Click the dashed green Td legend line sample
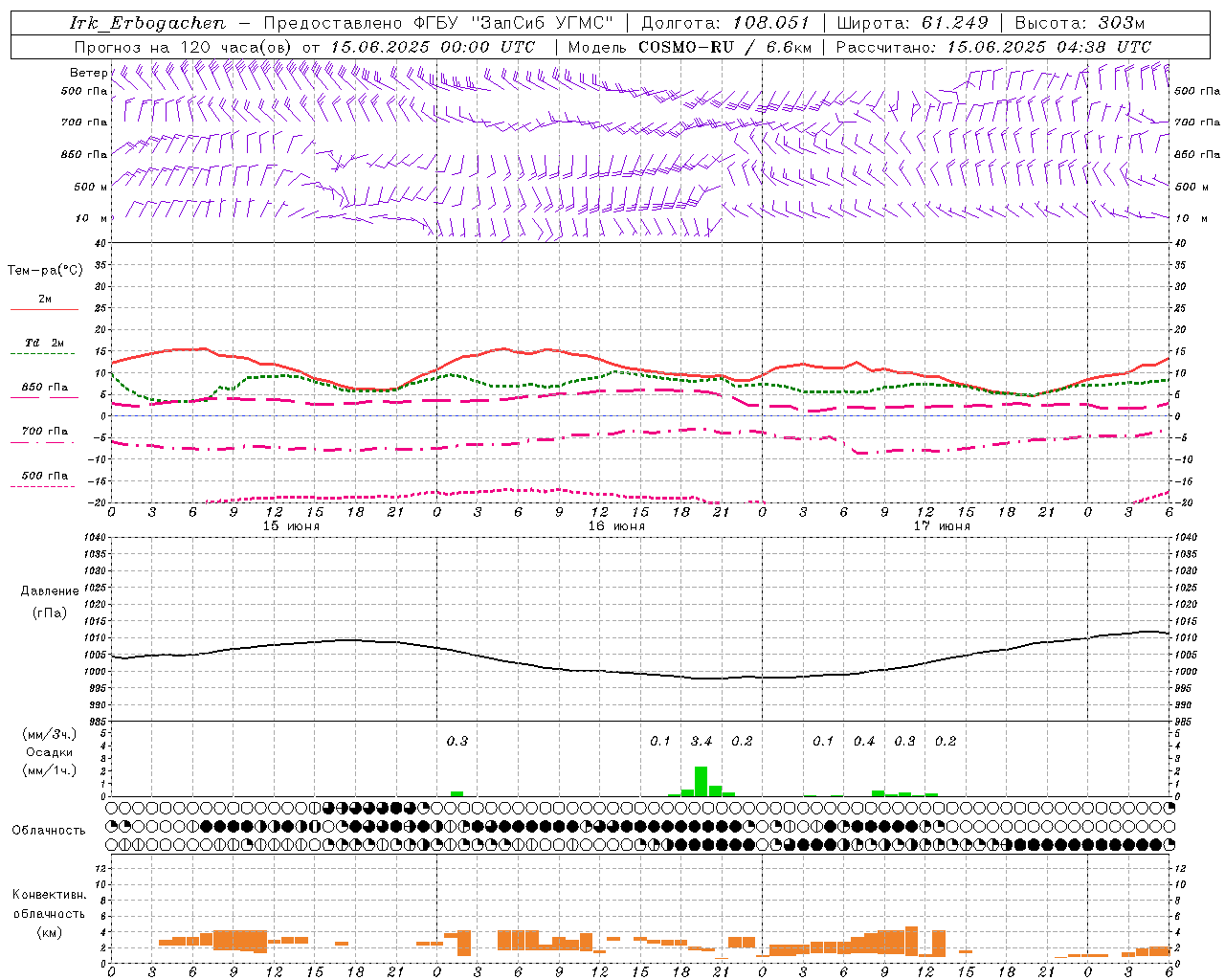The image size is (1225, 980). (x=44, y=353)
